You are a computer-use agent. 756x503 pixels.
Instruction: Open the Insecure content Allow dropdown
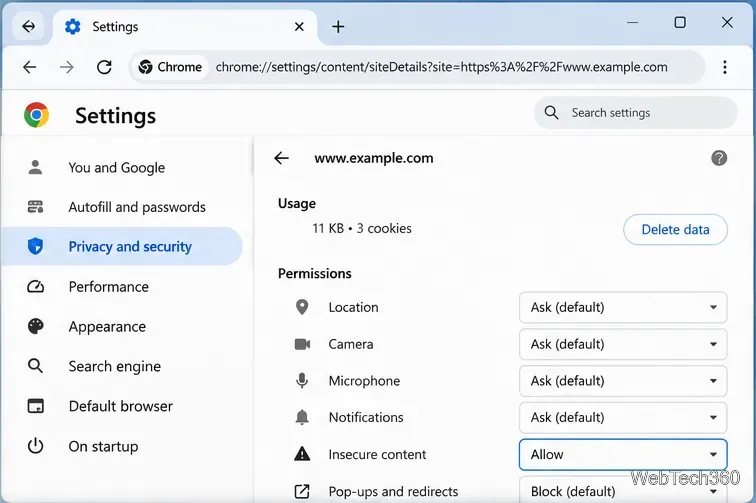[623, 454]
